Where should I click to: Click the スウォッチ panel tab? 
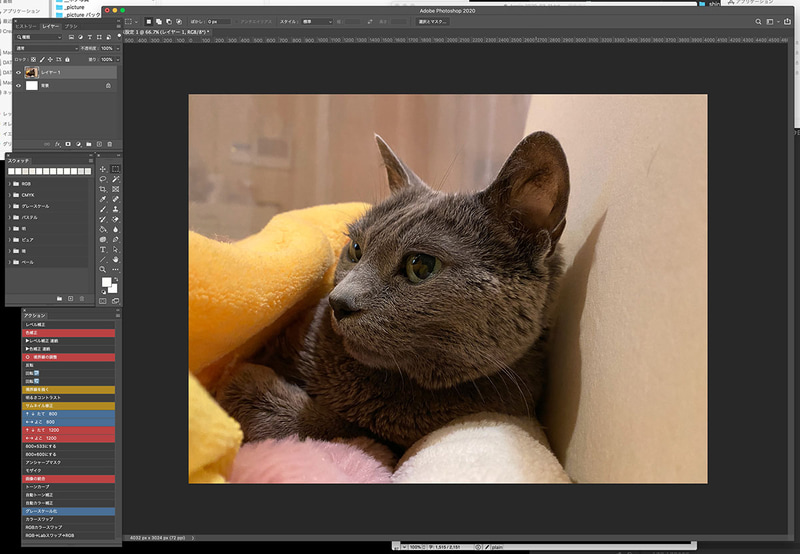(x=19, y=161)
